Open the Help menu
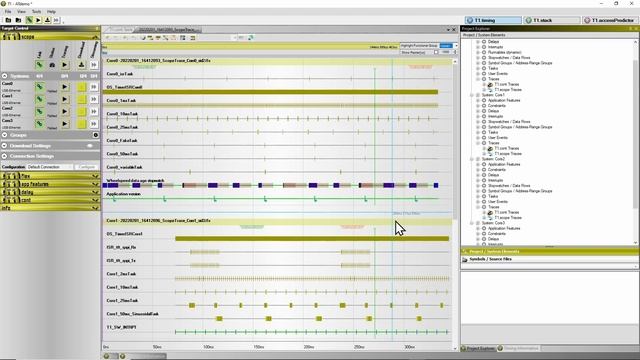Screen dimensions: 640x360 (51, 12)
